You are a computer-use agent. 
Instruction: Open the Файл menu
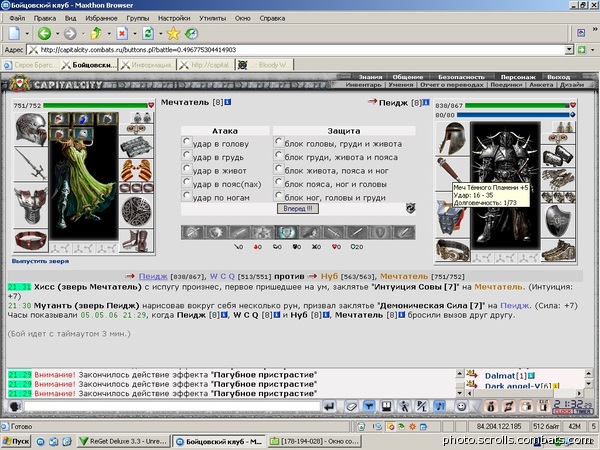(17, 18)
